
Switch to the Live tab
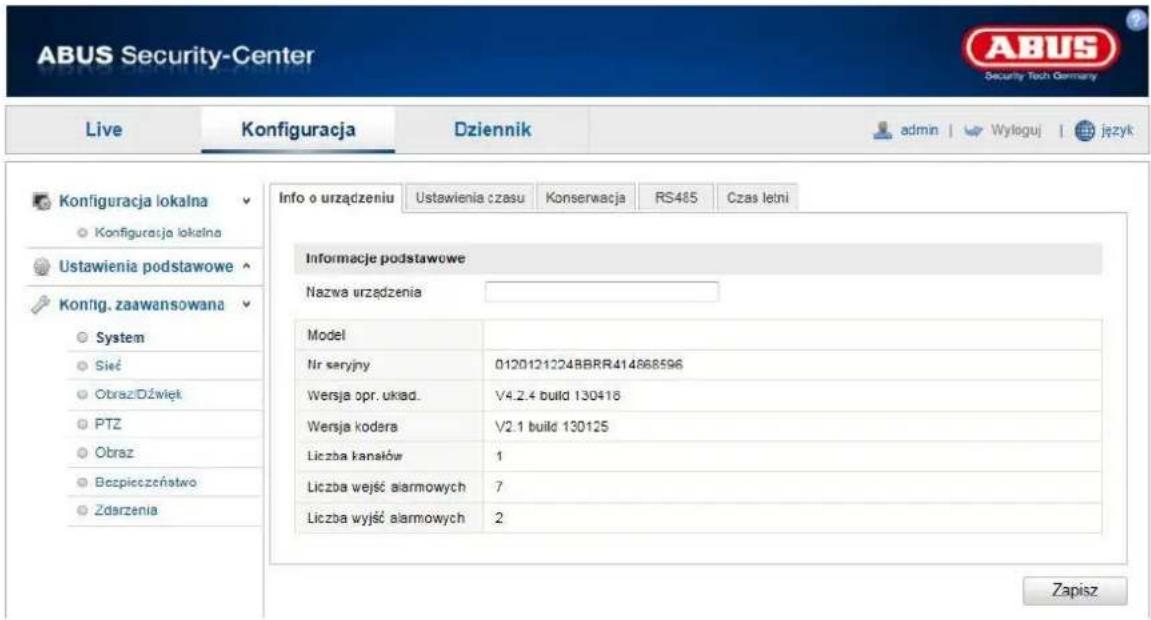[x=104, y=130]
